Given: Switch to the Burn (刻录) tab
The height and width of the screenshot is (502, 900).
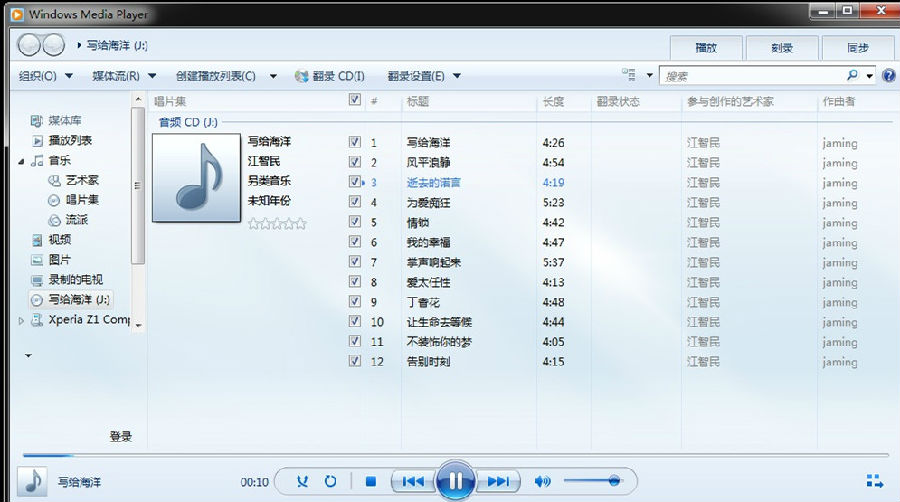Looking at the screenshot, I should [782, 48].
